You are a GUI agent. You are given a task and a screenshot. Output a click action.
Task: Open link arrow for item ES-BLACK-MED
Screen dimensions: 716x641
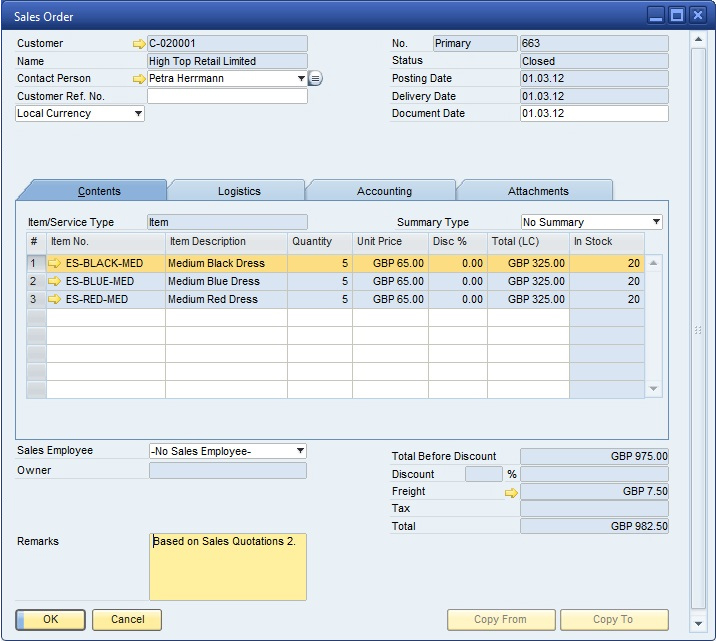tap(55, 264)
